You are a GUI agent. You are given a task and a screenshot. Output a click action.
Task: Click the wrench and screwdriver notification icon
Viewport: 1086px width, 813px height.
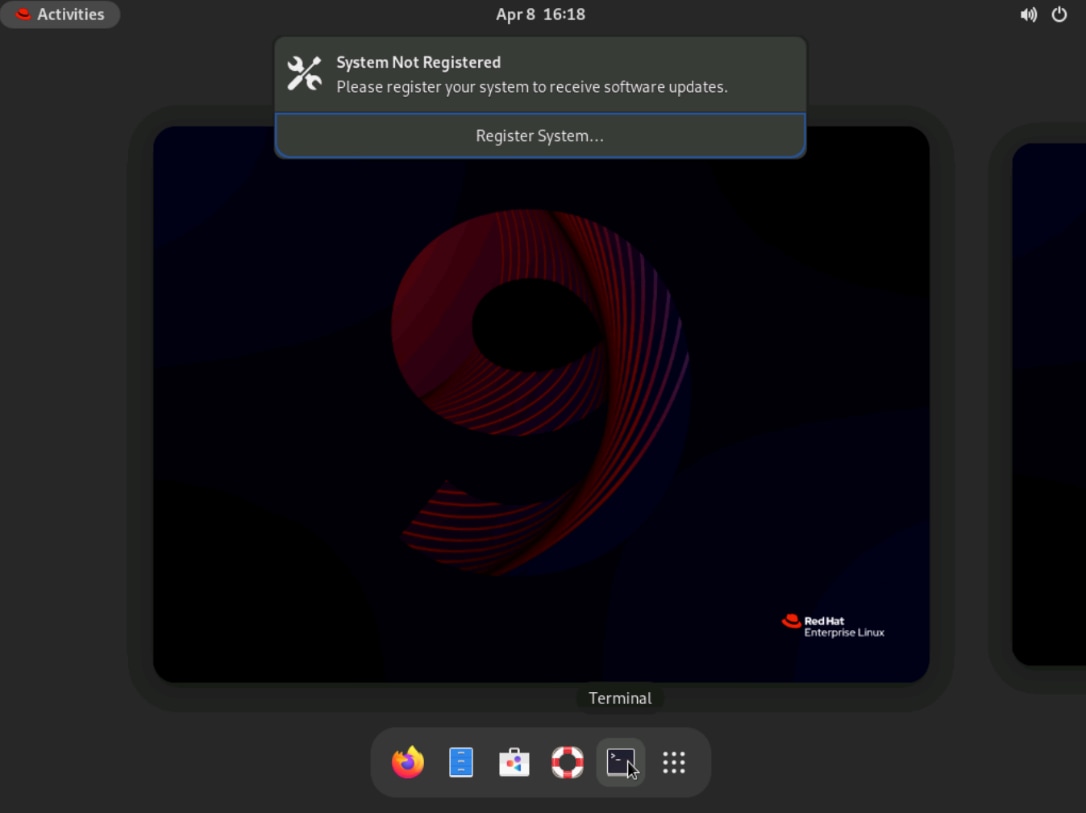pyautogui.click(x=305, y=73)
